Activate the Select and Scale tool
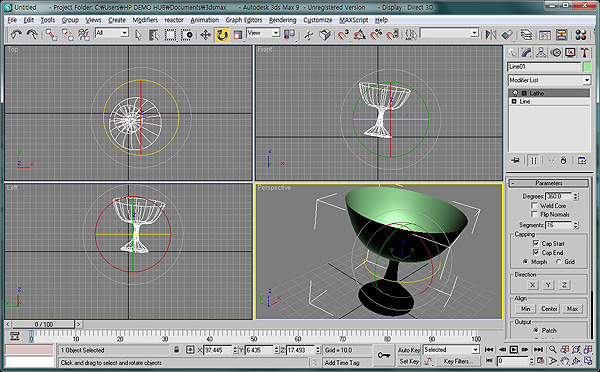The height and width of the screenshot is (372, 600). (x=238, y=35)
